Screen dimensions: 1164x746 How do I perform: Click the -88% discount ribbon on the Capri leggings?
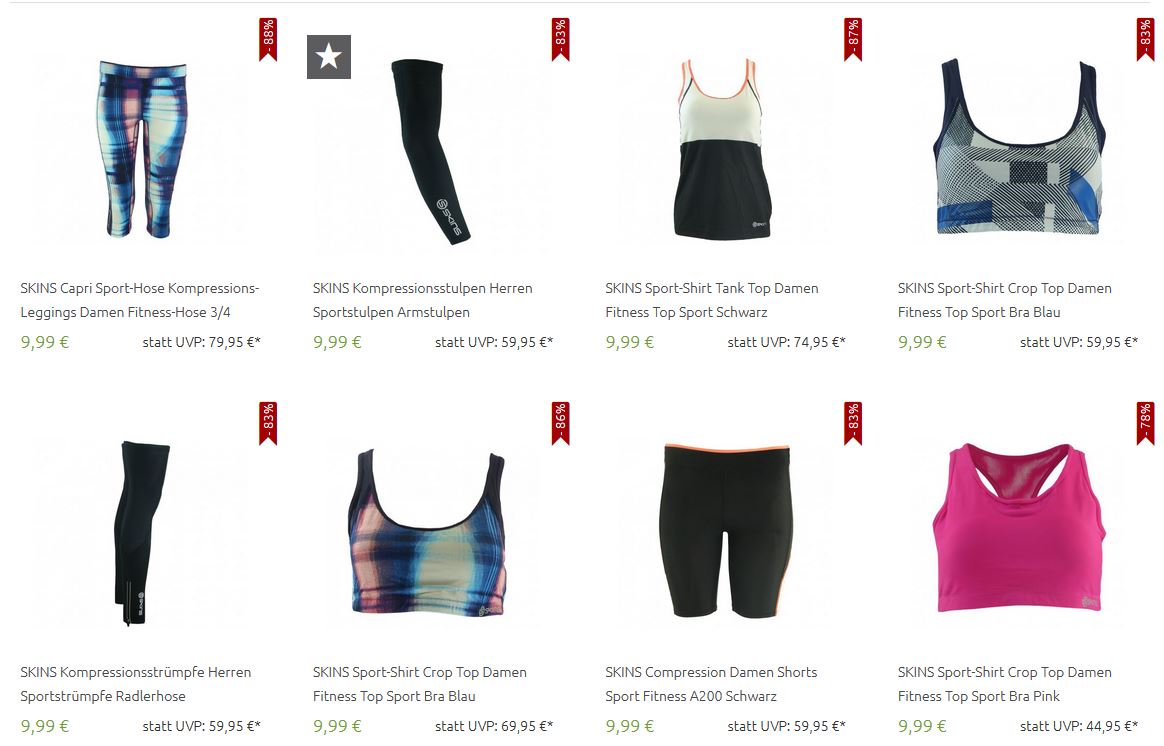tap(268, 39)
